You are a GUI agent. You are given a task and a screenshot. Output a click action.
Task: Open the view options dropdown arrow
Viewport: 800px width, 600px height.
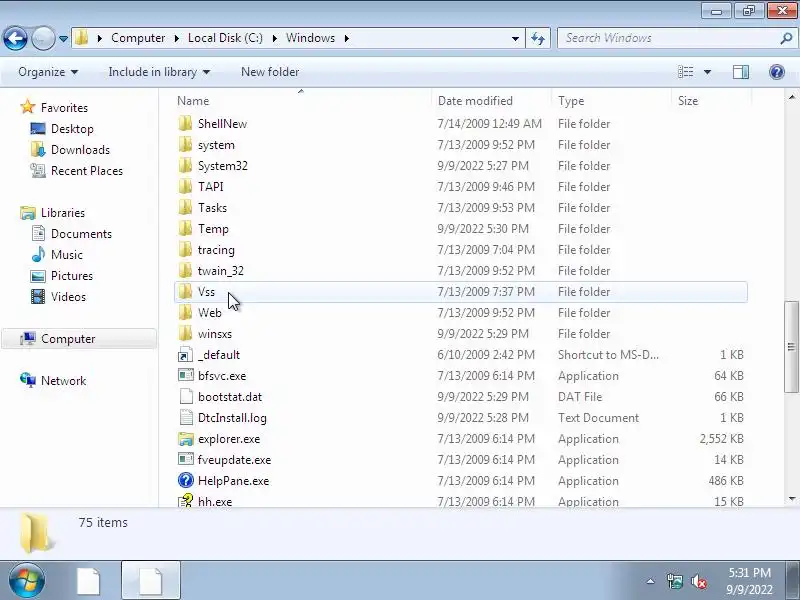tap(707, 72)
